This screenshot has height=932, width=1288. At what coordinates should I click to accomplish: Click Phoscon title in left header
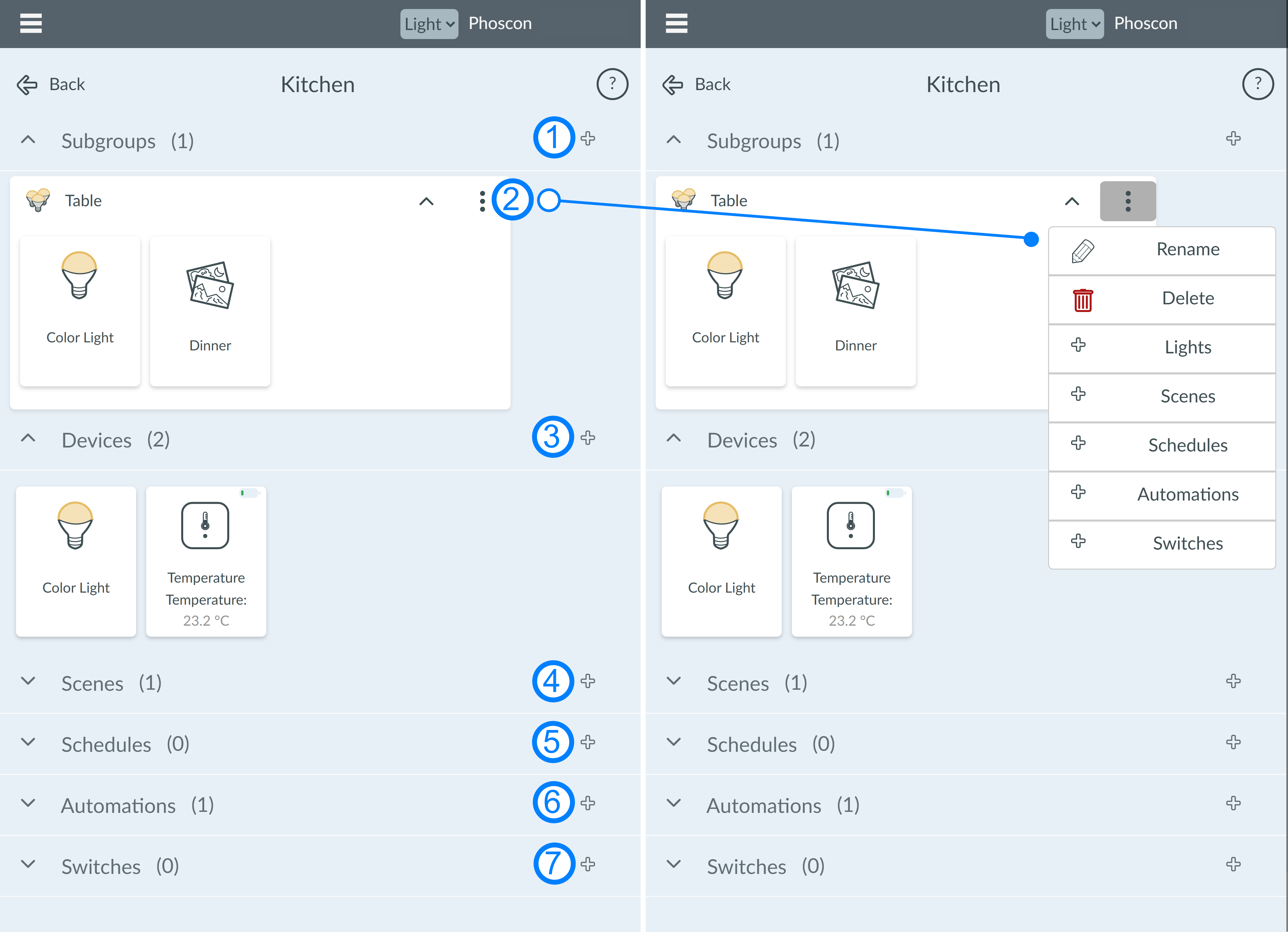pyautogui.click(x=500, y=23)
